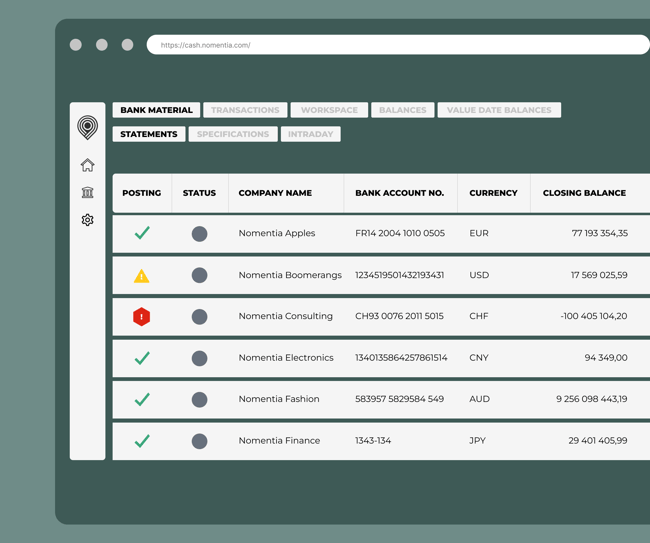The height and width of the screenshot is (543, 650).
Task: Click account number 1343-134
Action: click(373, 440)
